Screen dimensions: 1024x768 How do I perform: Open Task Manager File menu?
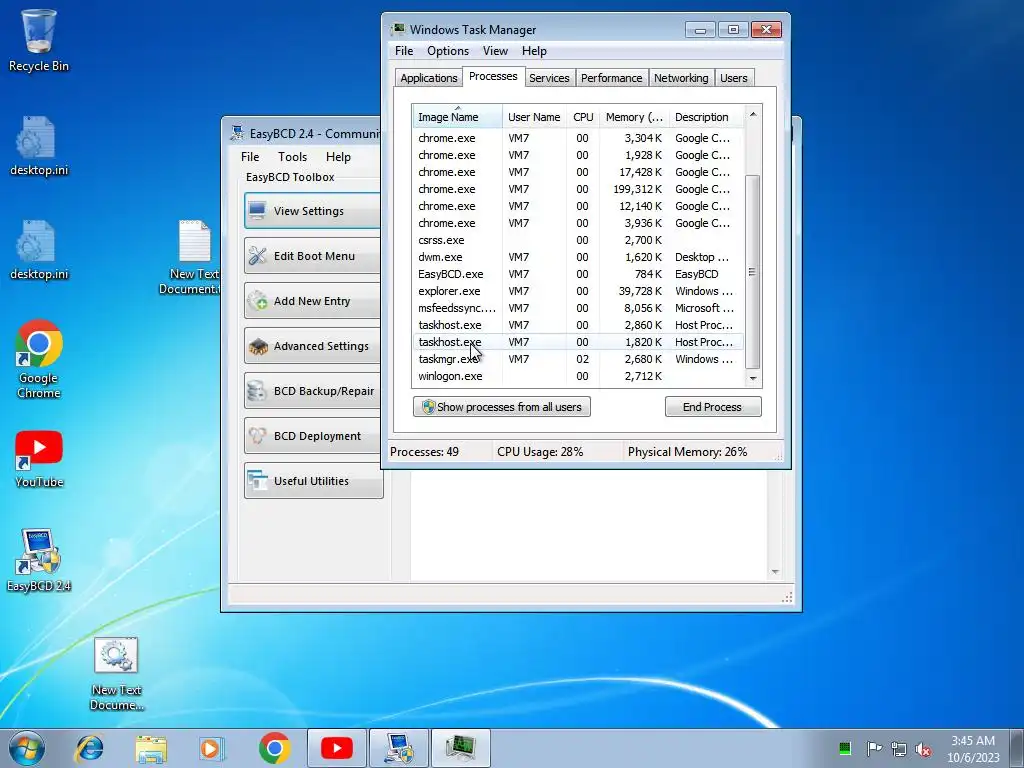point(404,51)
